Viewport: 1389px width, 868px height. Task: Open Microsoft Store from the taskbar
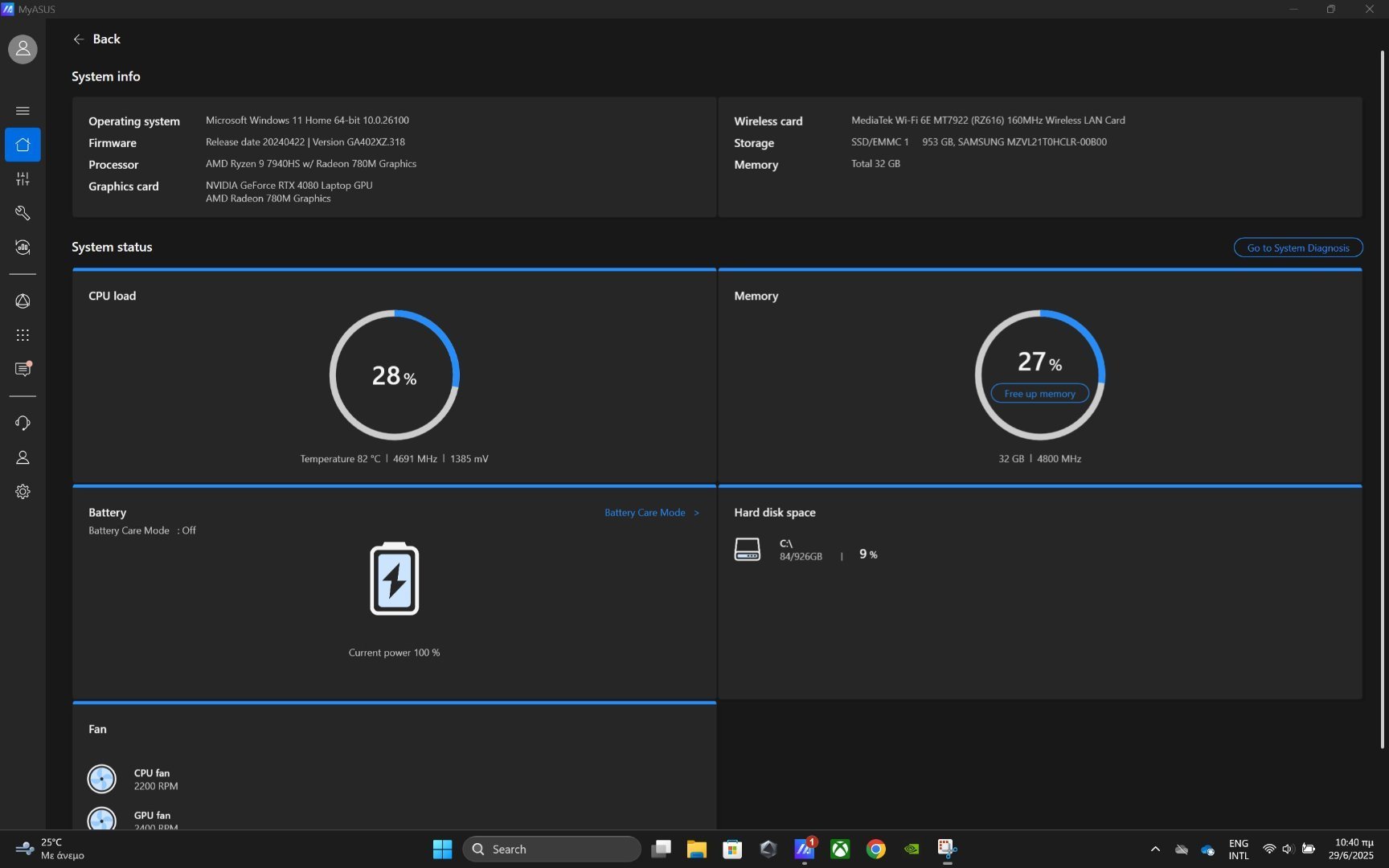[732, 849]
